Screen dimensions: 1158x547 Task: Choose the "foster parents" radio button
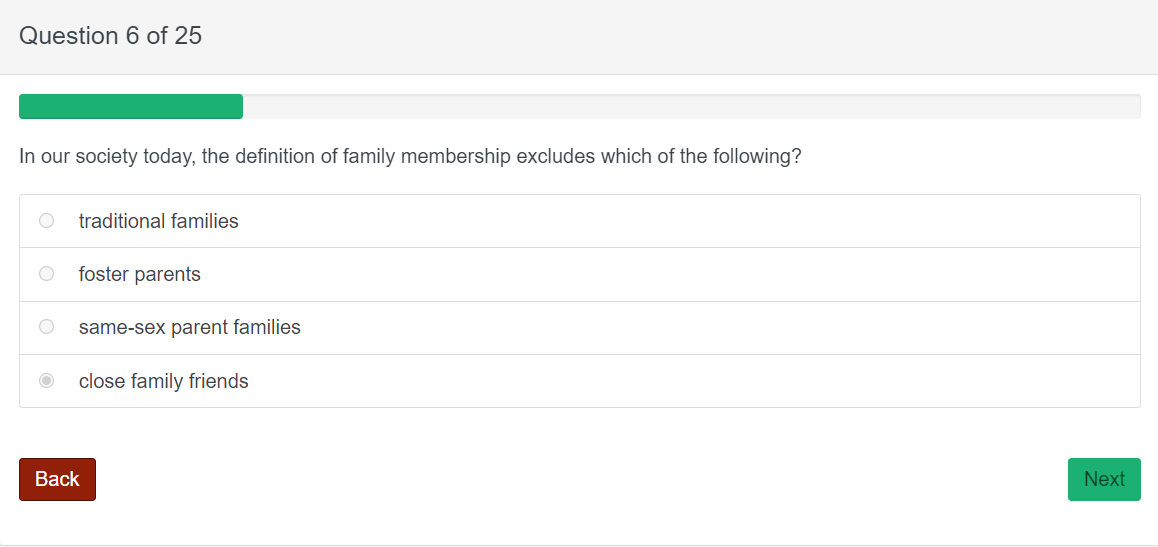point(46,274)
